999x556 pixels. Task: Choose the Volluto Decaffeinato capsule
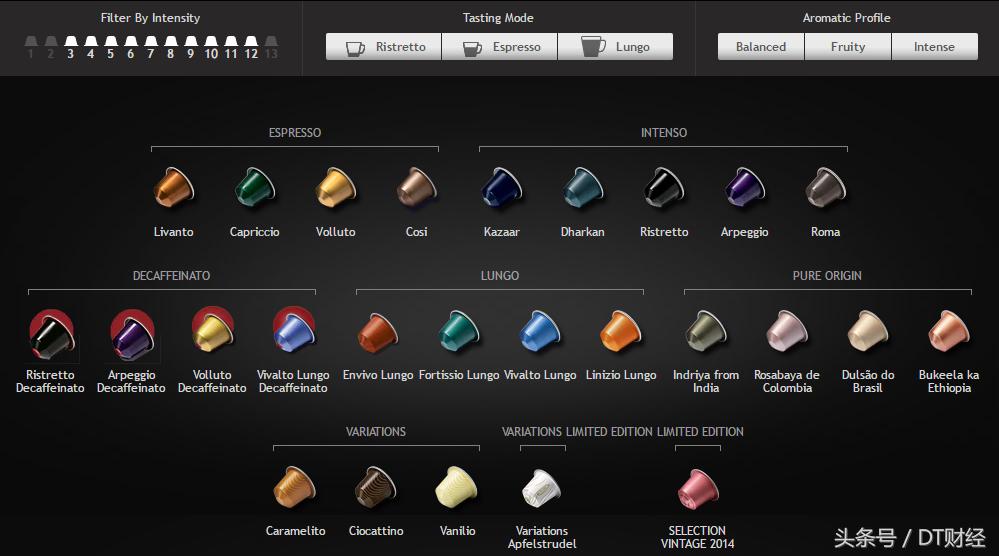[x=213, y=331]
